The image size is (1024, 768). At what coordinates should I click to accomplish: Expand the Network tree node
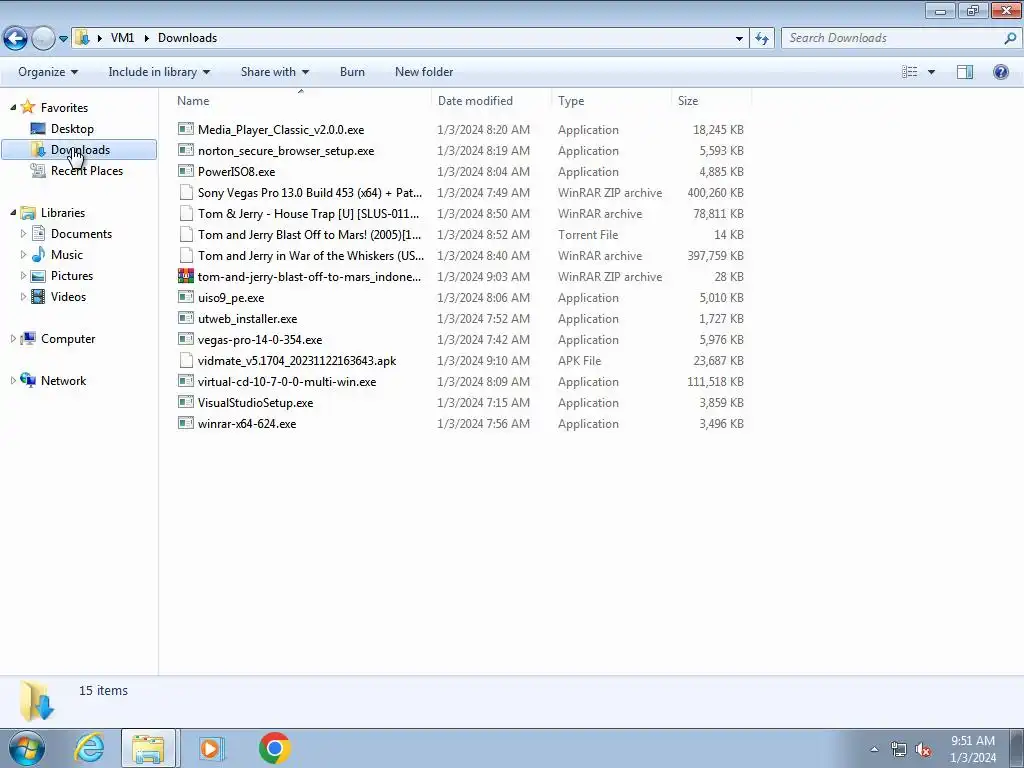pos(13,381)
